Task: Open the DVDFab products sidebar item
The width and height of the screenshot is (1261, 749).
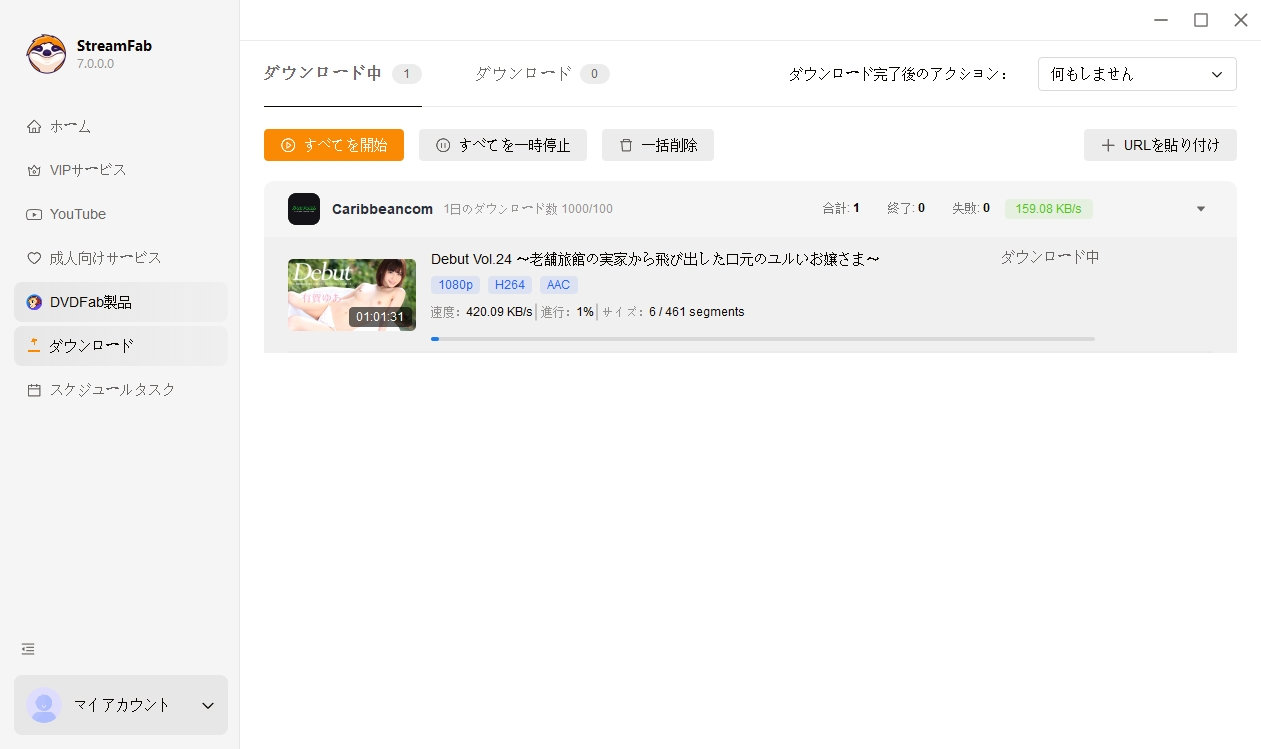Action: [90, 302]
